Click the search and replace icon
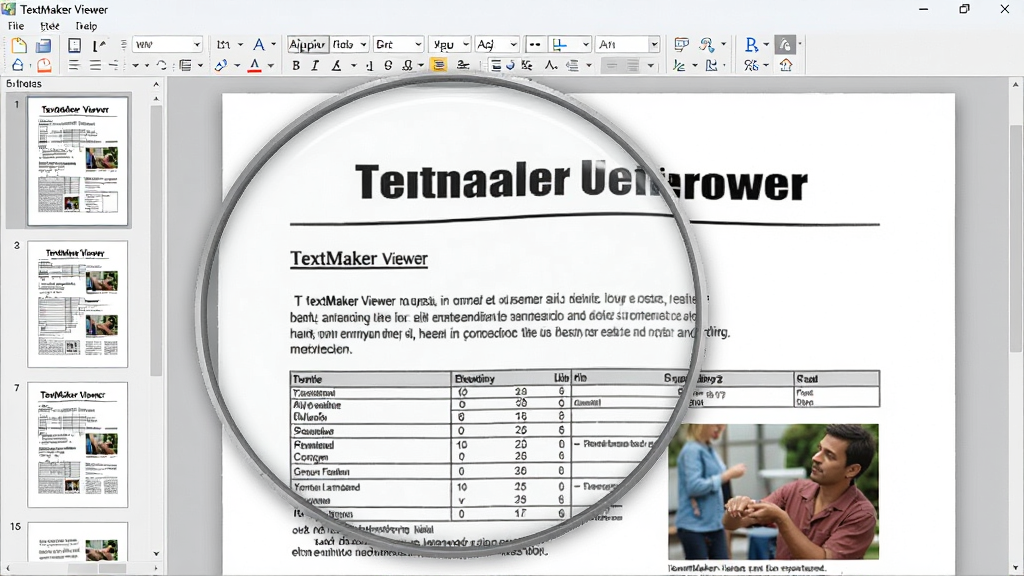This screenshot has width=1024, height=576. click(707, 44)
